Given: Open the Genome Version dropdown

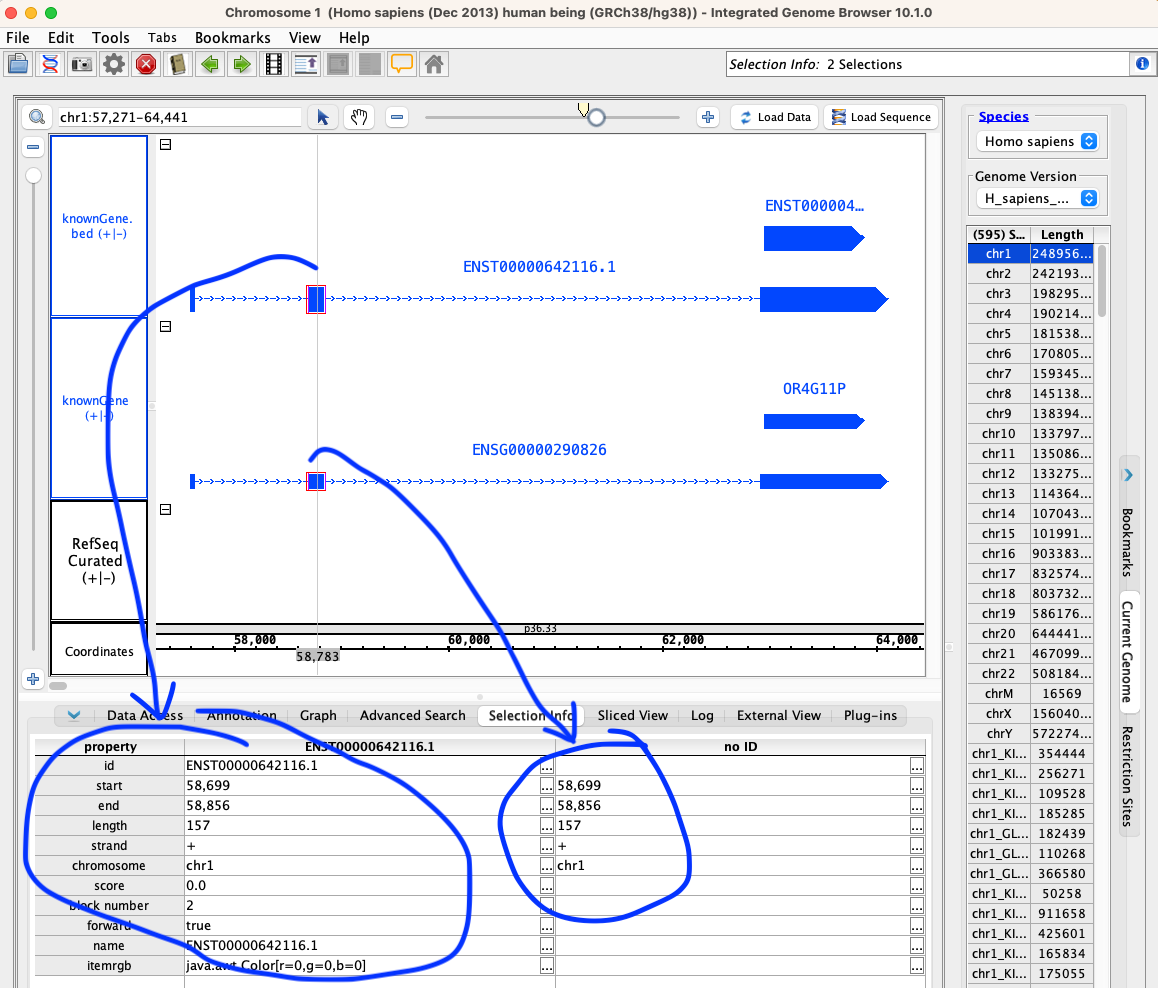Looking at the screenshot, I should [x=1035, y=198].
